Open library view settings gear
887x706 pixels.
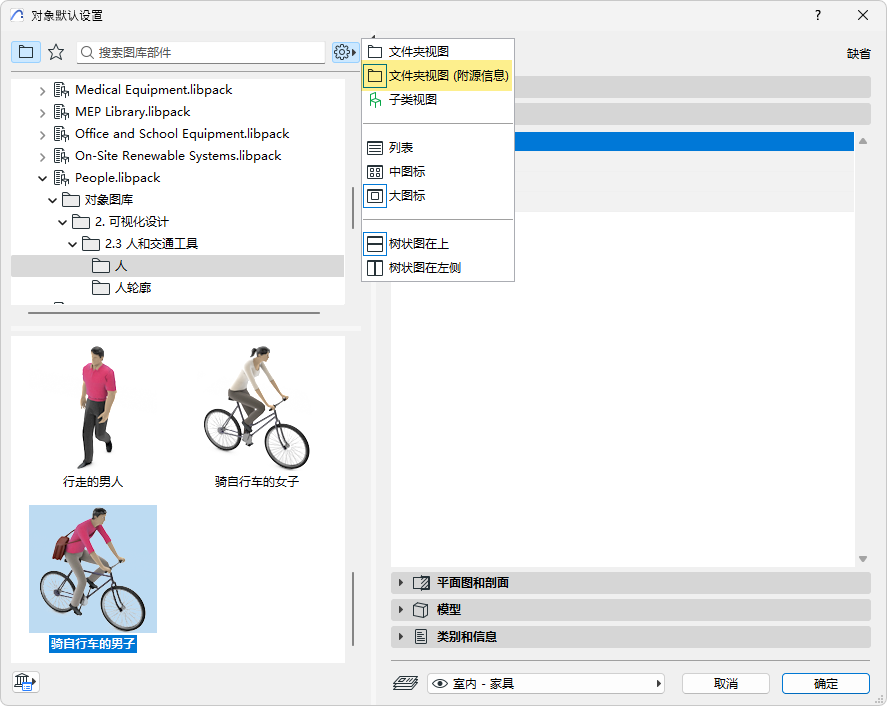(x=345, y=52)
